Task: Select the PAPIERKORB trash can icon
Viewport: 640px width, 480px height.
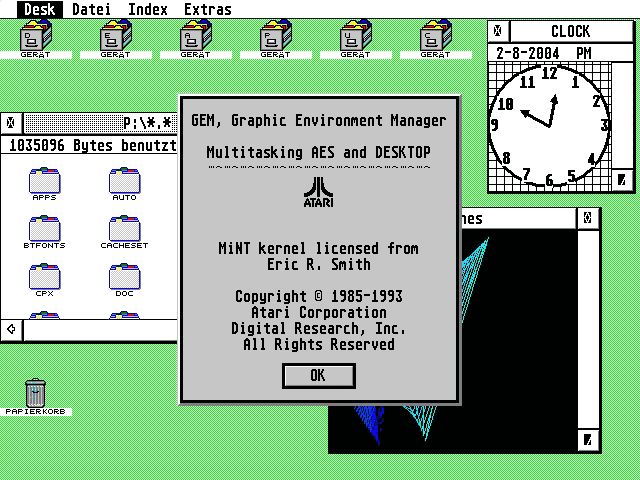Action: pos(36,397)
